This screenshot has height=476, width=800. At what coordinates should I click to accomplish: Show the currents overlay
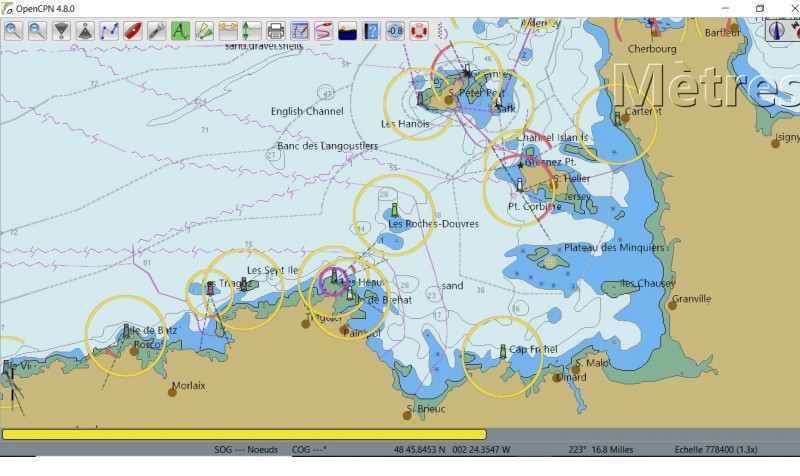229,30
